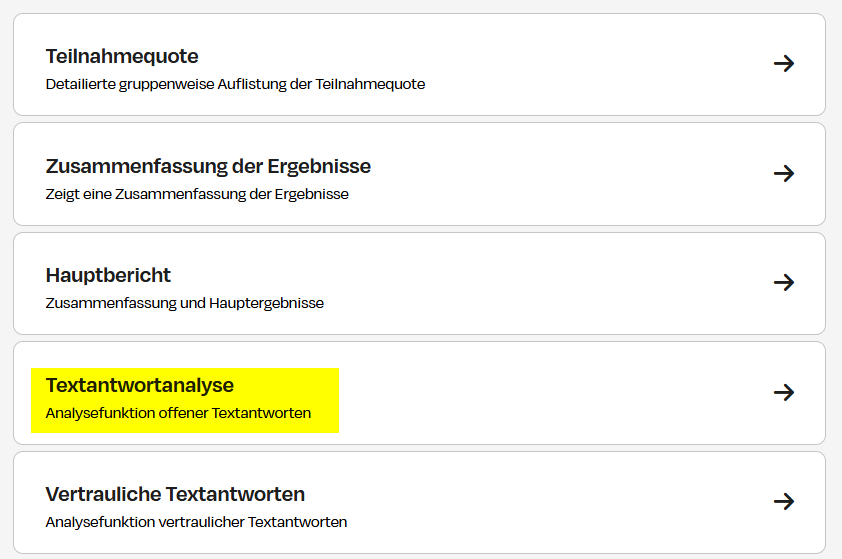The width and height of the screenshot is (842, 559).
Task: Open the Teilnahmequote heading
Action: tap(122, 56)
